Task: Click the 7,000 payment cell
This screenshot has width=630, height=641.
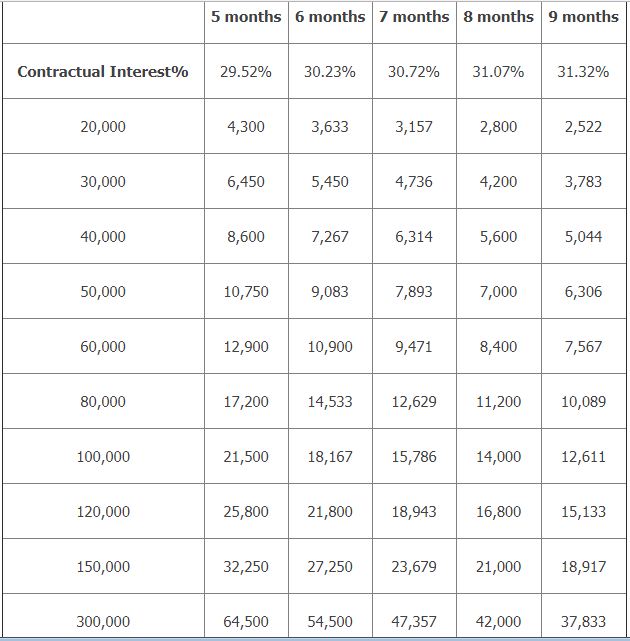Action: pyautogui.click(x=498, y=292)
